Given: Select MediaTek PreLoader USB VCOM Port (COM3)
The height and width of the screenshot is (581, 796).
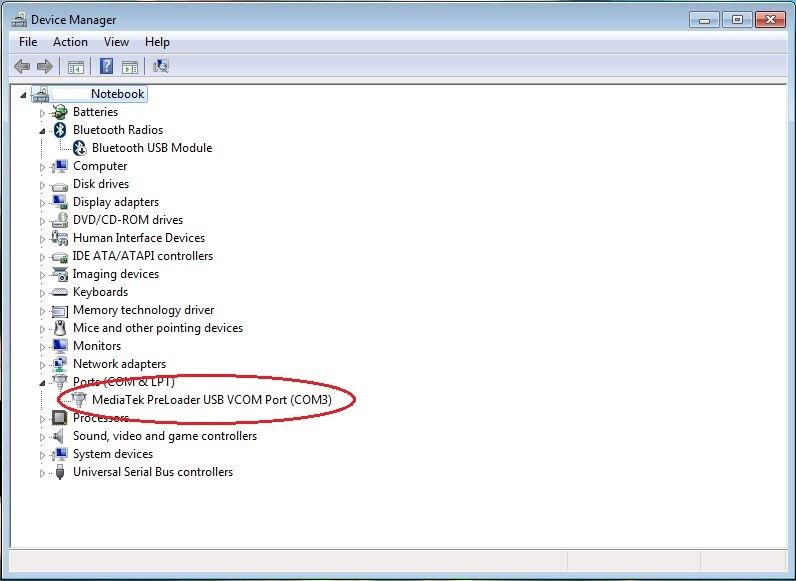Looking at the screenshot, I should (x=212, y=400).
